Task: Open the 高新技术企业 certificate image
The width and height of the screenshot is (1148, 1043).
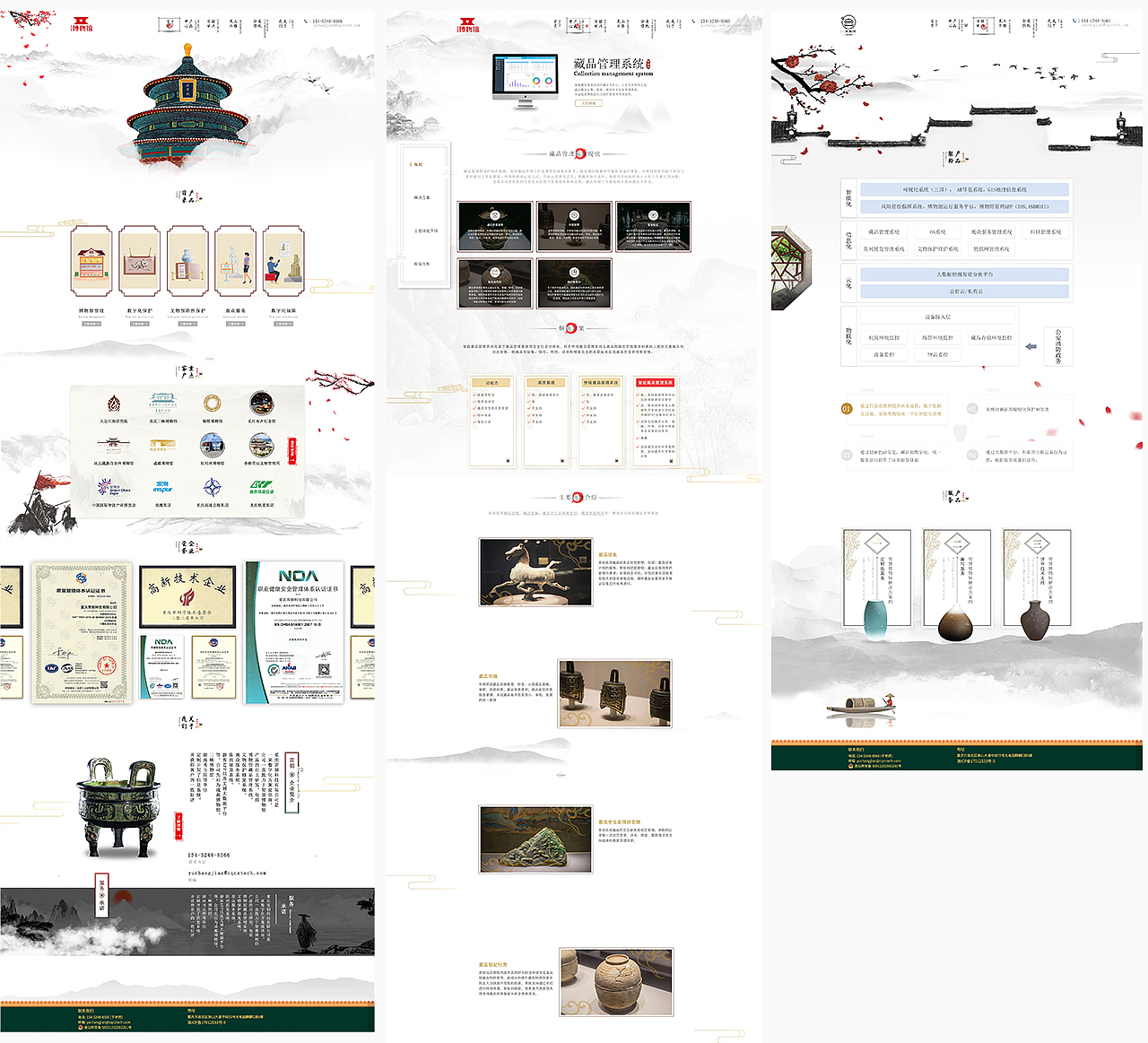Action: 188,599
